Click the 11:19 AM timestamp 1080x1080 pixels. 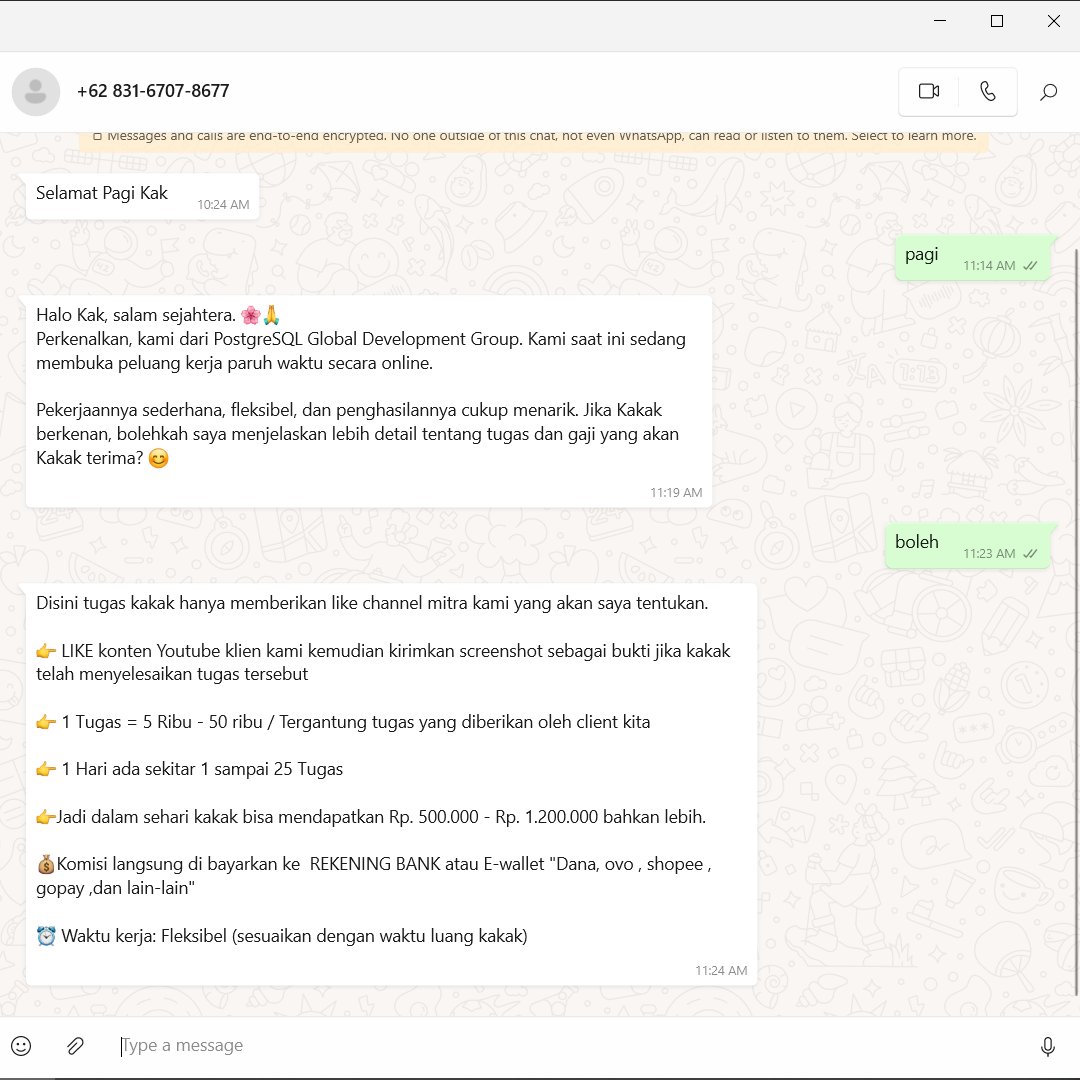676,492
